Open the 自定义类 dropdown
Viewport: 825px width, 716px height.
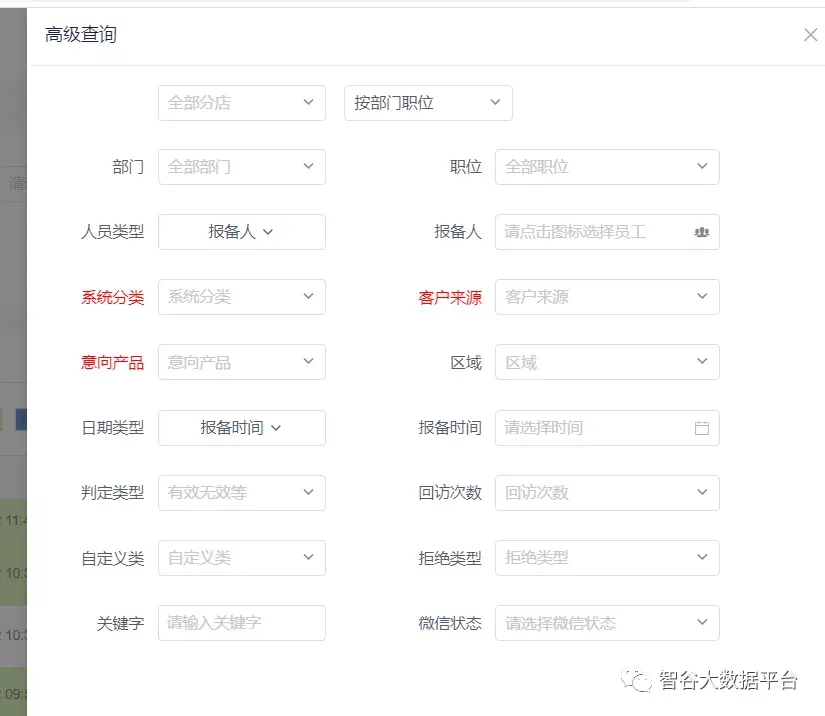(242, 558)
